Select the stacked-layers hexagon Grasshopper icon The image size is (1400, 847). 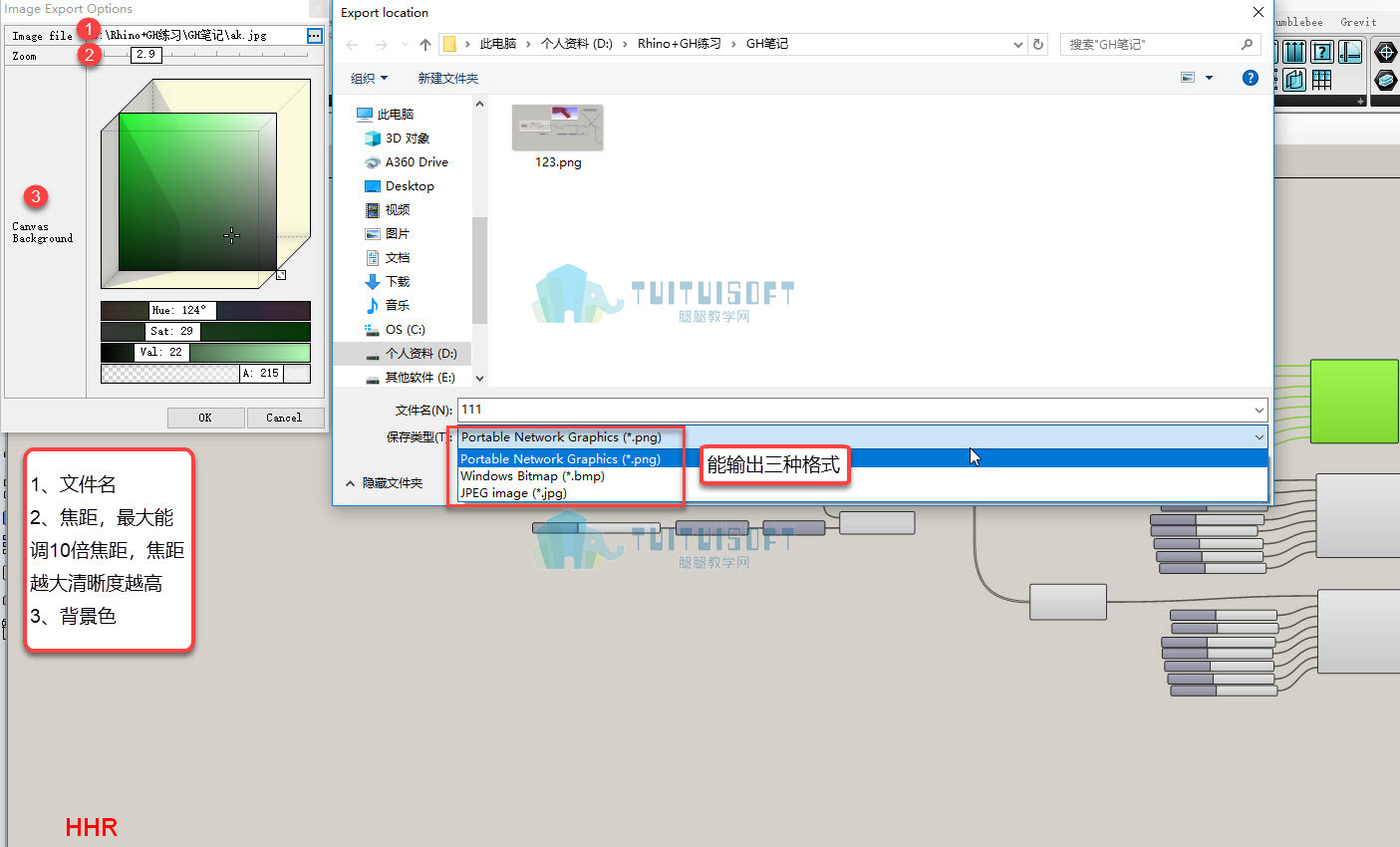1386,80
